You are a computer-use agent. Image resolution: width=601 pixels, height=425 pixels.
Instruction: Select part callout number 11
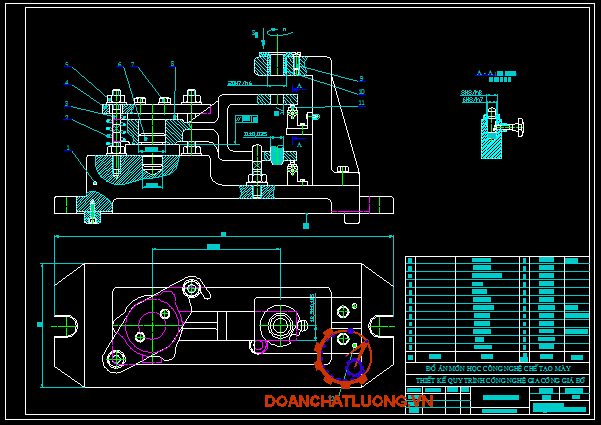(361, 103)
